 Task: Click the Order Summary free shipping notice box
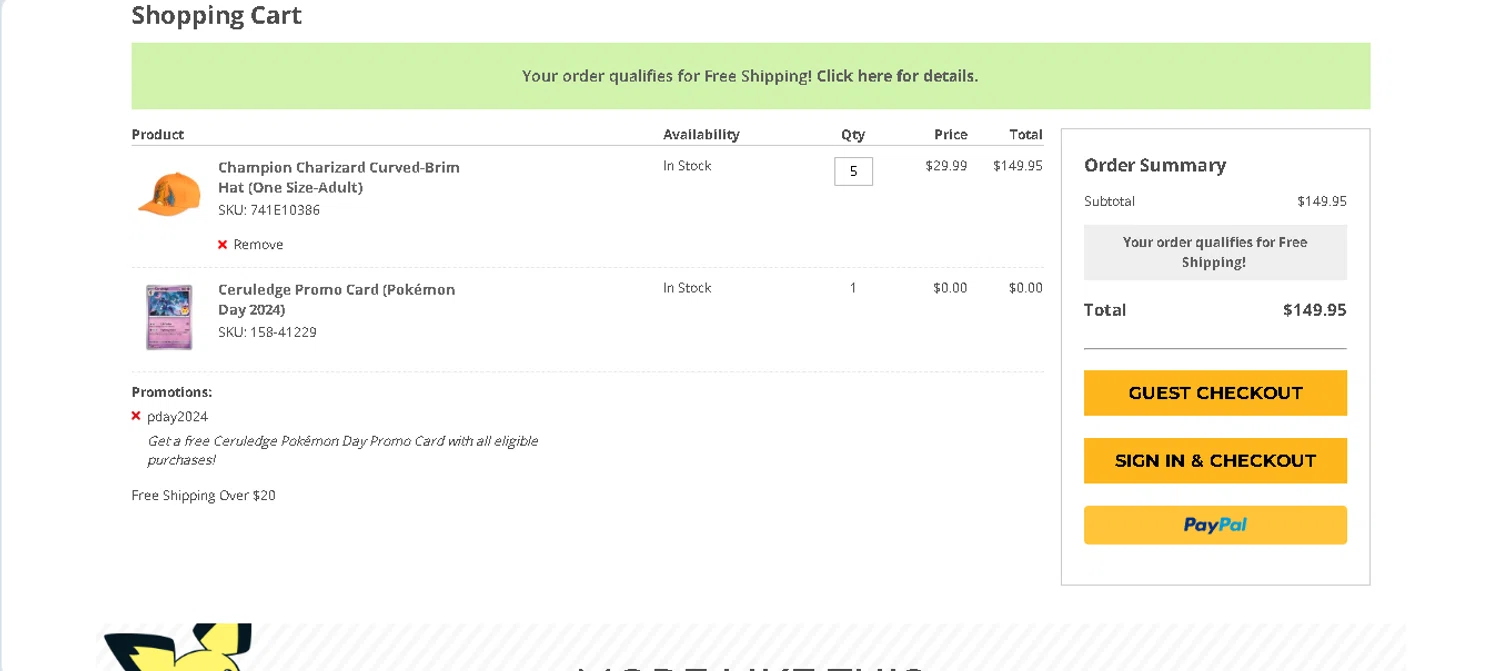(x=1214, y=252)
